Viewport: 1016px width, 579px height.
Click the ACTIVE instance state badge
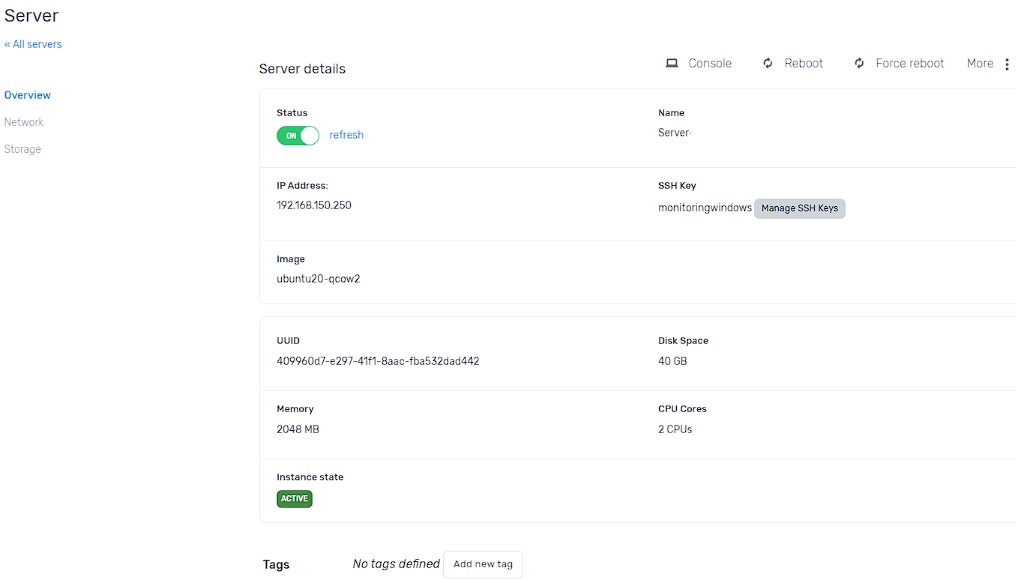tap(295, 499)
